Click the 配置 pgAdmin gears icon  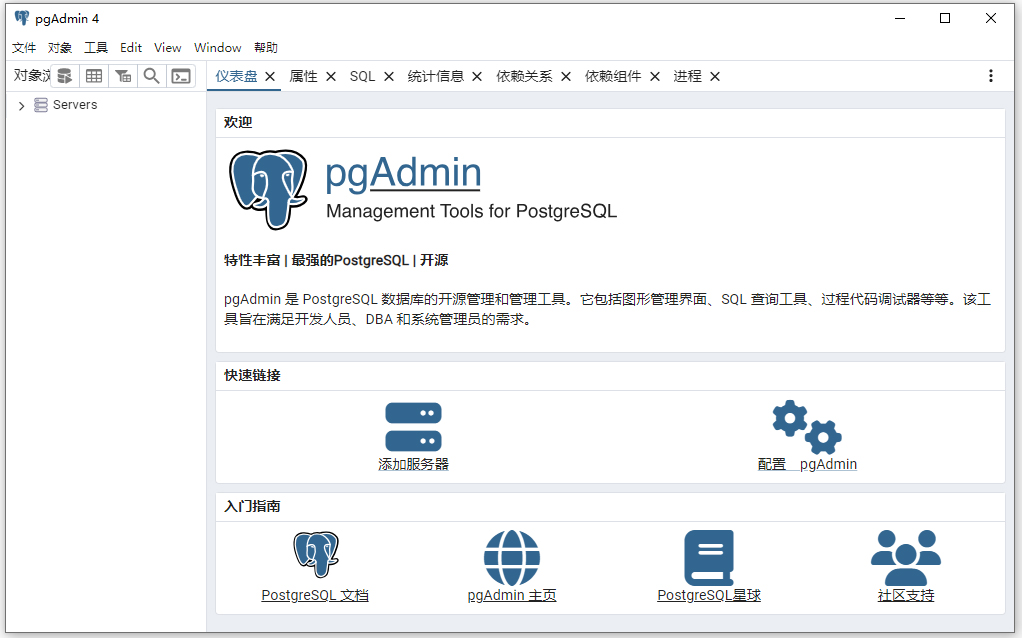click(807, 427)
